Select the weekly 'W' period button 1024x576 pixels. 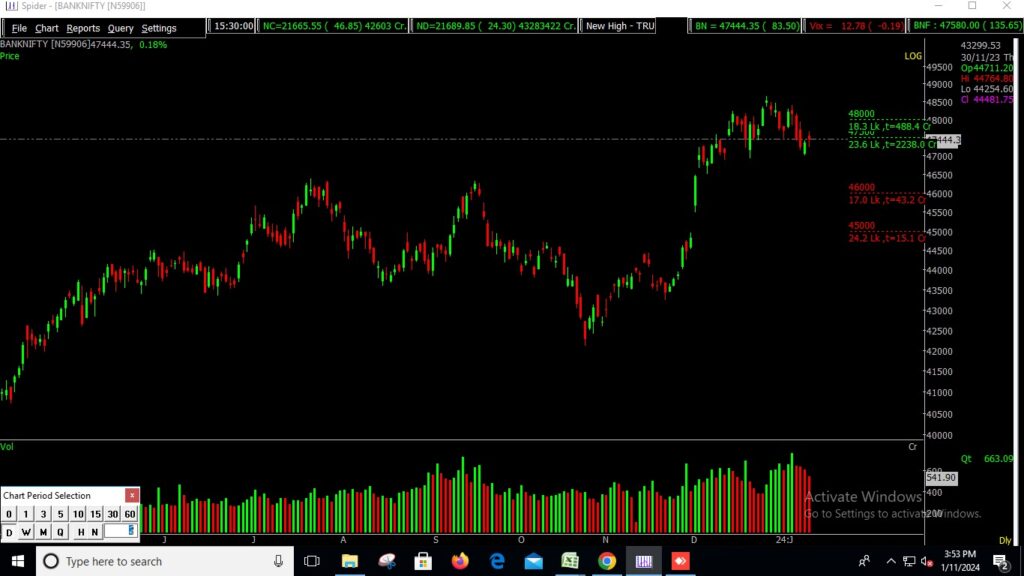pos(26,532)
